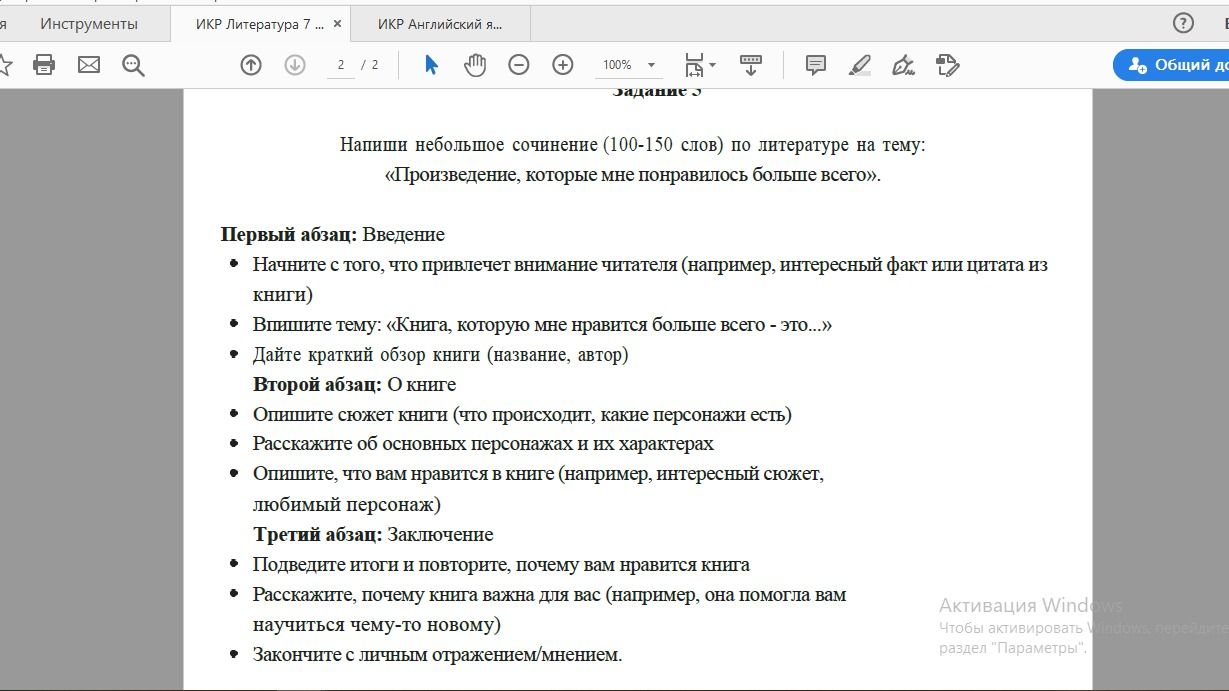Click the share button "Общий до..."
Screen dimensions: 1229x691
tap(1171, 65)
